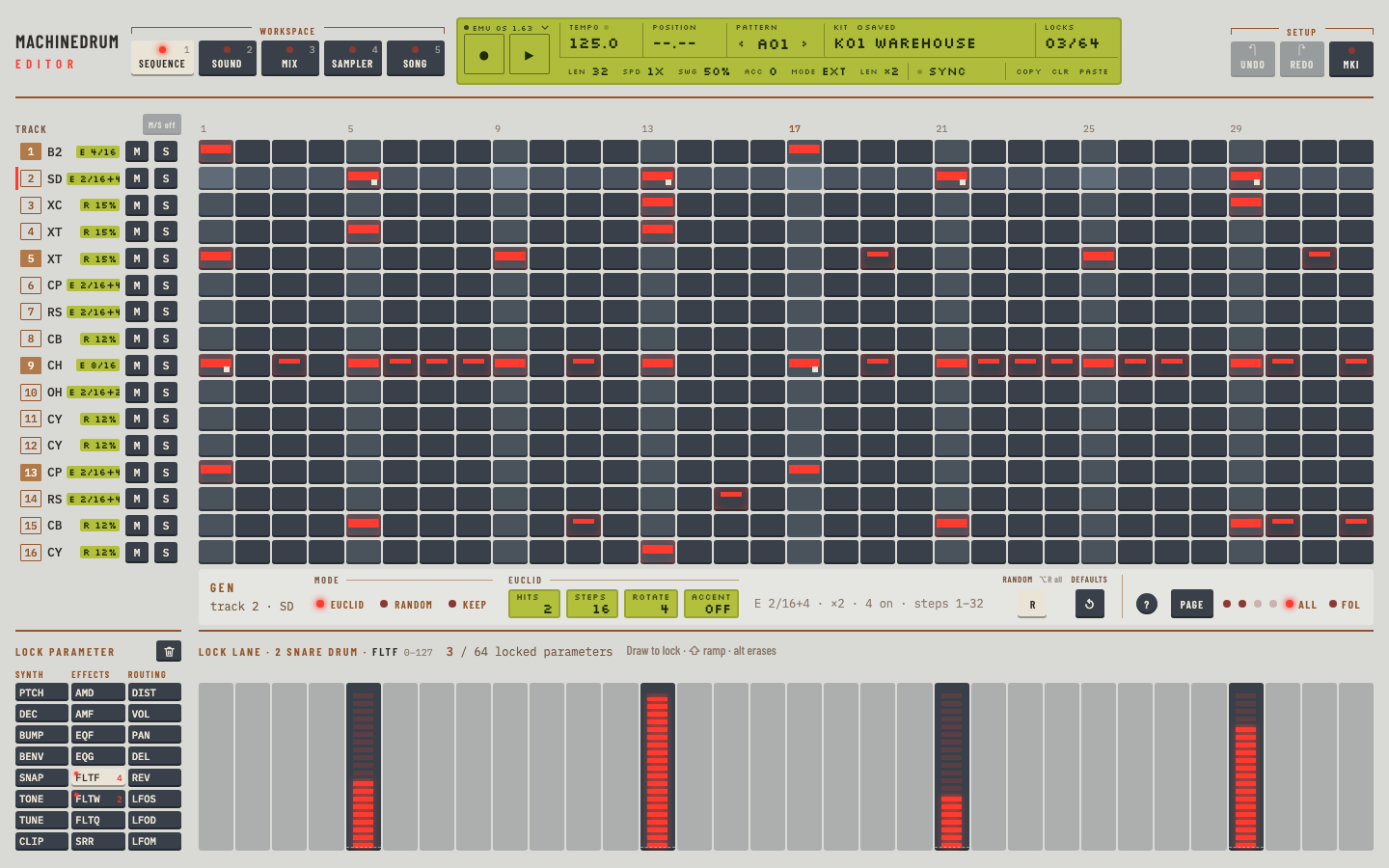The width and height of the screenshot is (1389, 868).
Task: Redo the last undone edit
Action: [x=1301, y=59]
